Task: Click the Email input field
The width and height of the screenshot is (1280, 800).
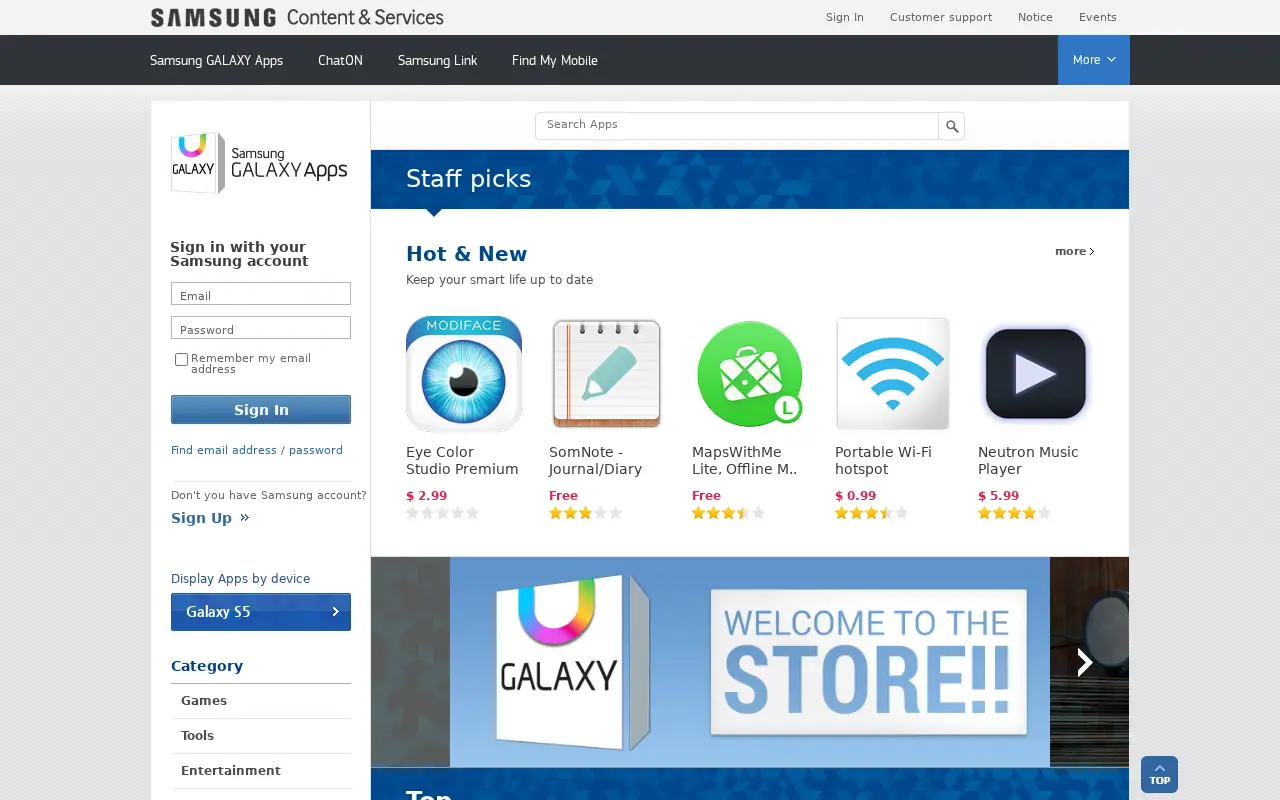Action: pos(261,293)
